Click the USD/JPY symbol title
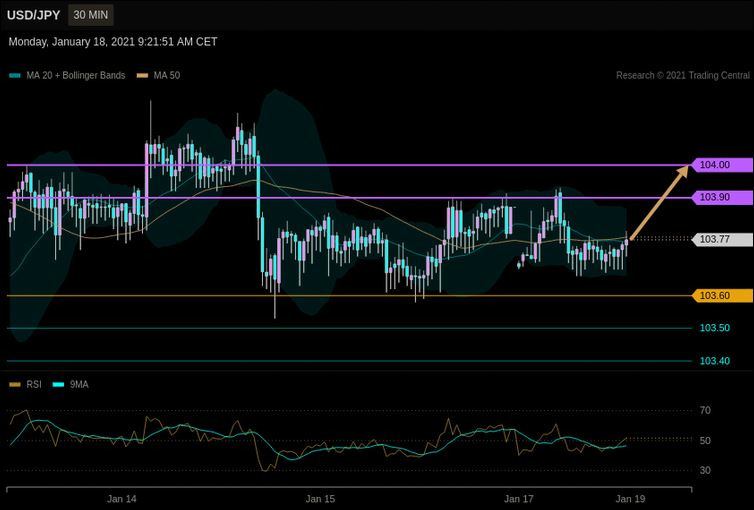 (34, 15)
